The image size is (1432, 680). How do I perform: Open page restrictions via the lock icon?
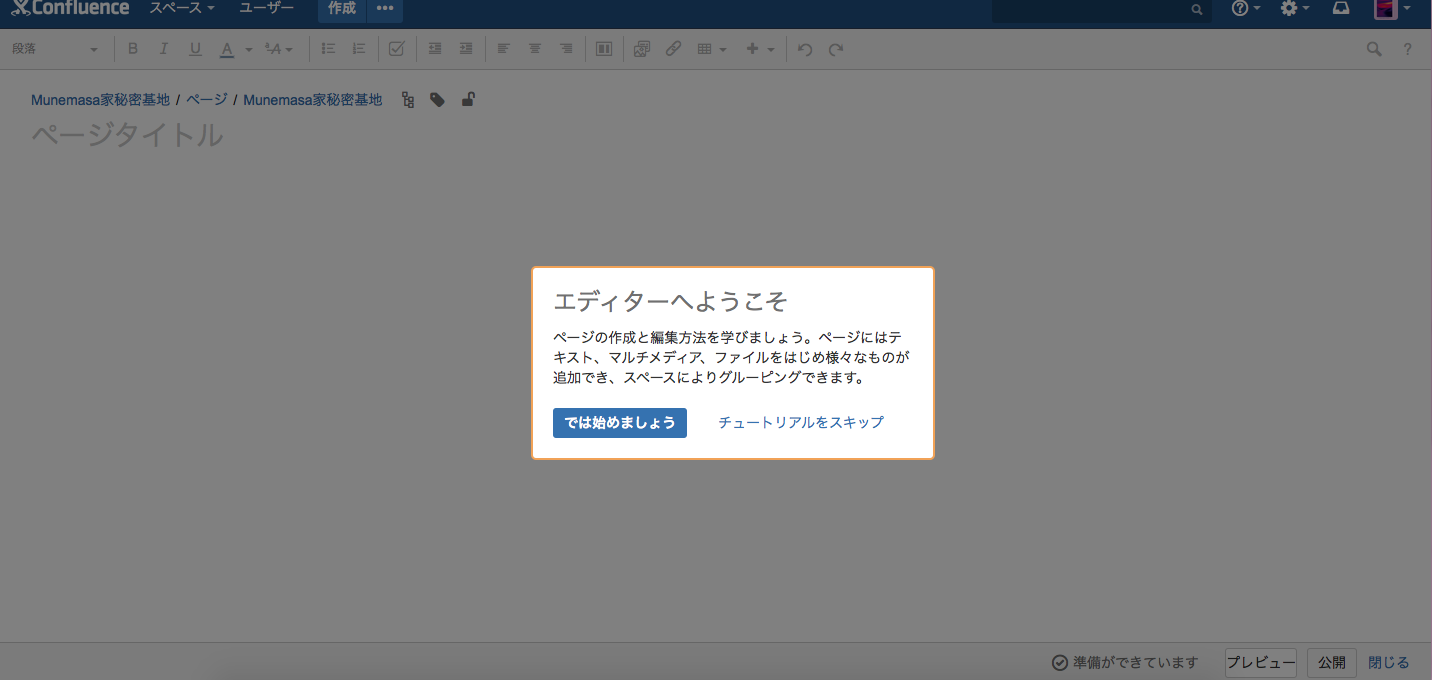[468, 99]
